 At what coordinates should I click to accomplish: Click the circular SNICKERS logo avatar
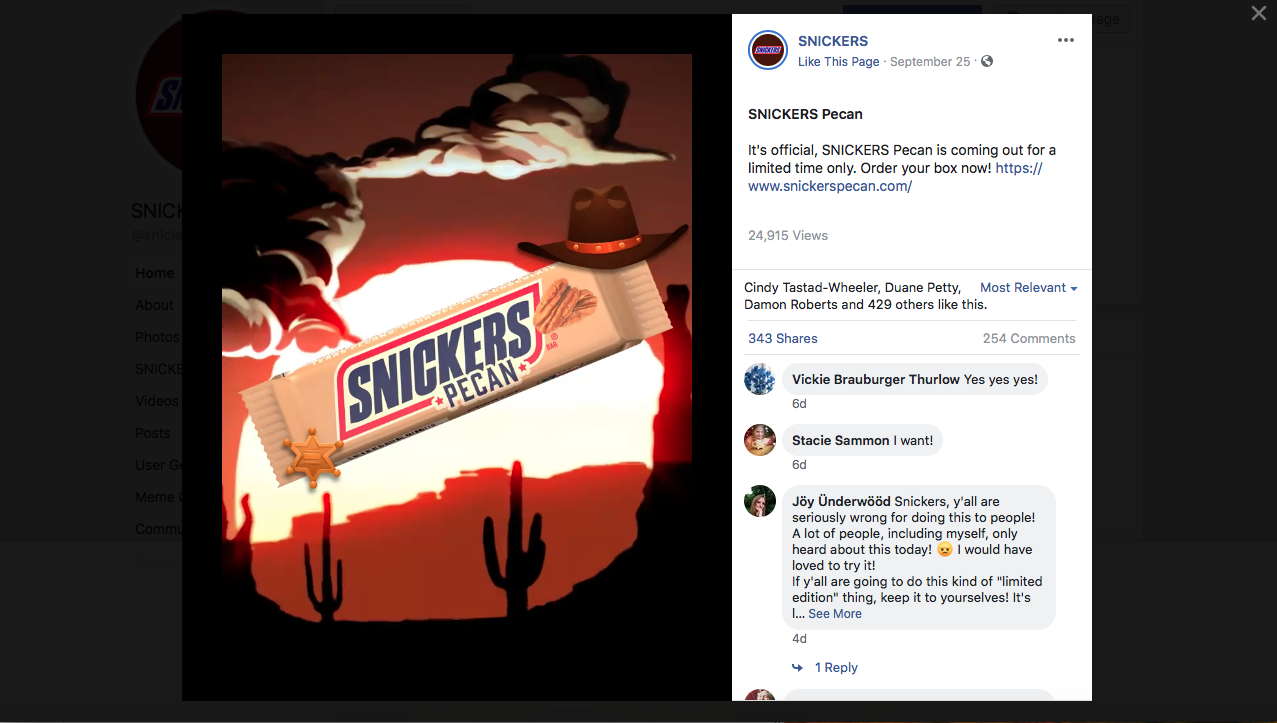click(767, 49)
